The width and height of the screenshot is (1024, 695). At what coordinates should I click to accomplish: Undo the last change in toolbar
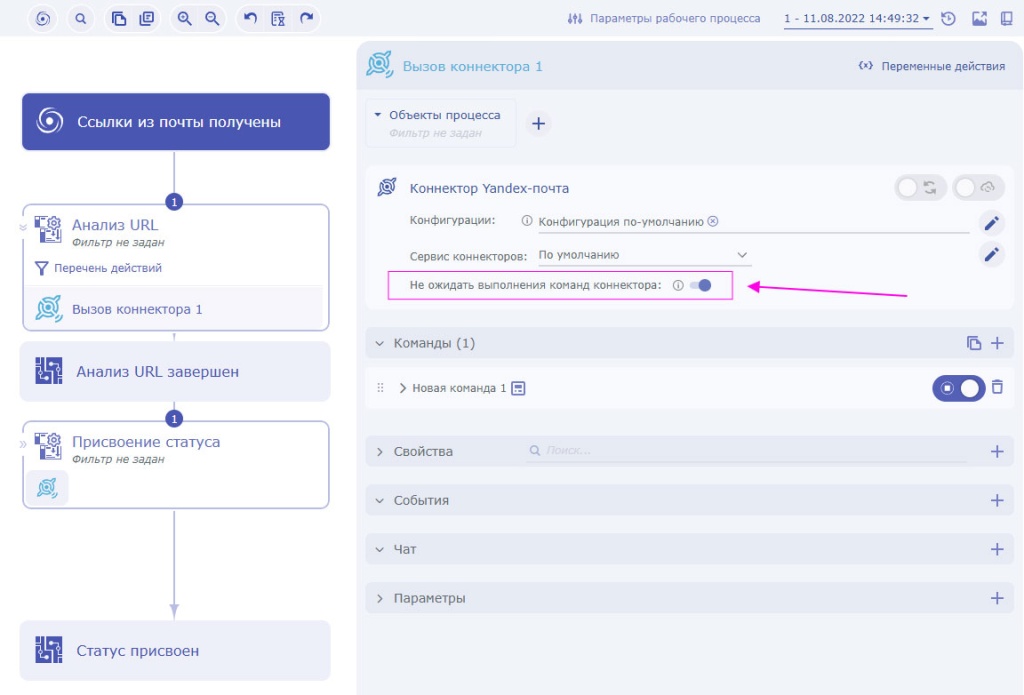coord(250,18)
